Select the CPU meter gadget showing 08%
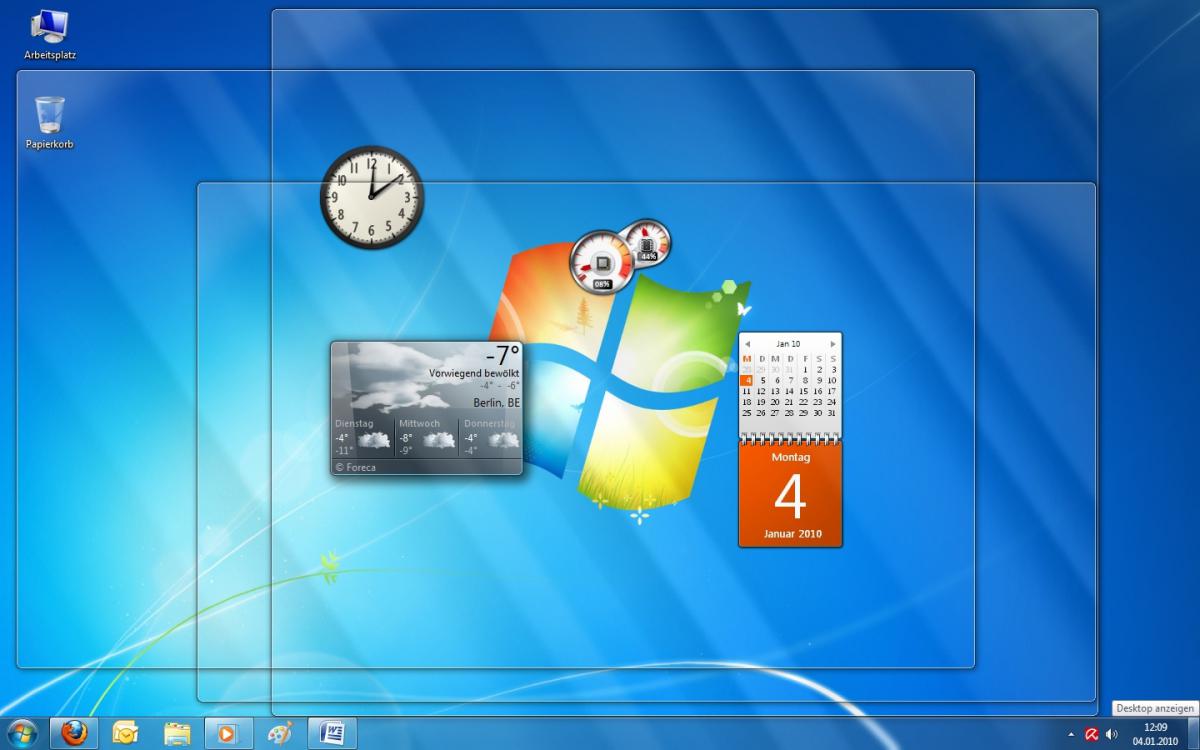Viewport: 1200px width, 750px height. (x=601, y=261)
